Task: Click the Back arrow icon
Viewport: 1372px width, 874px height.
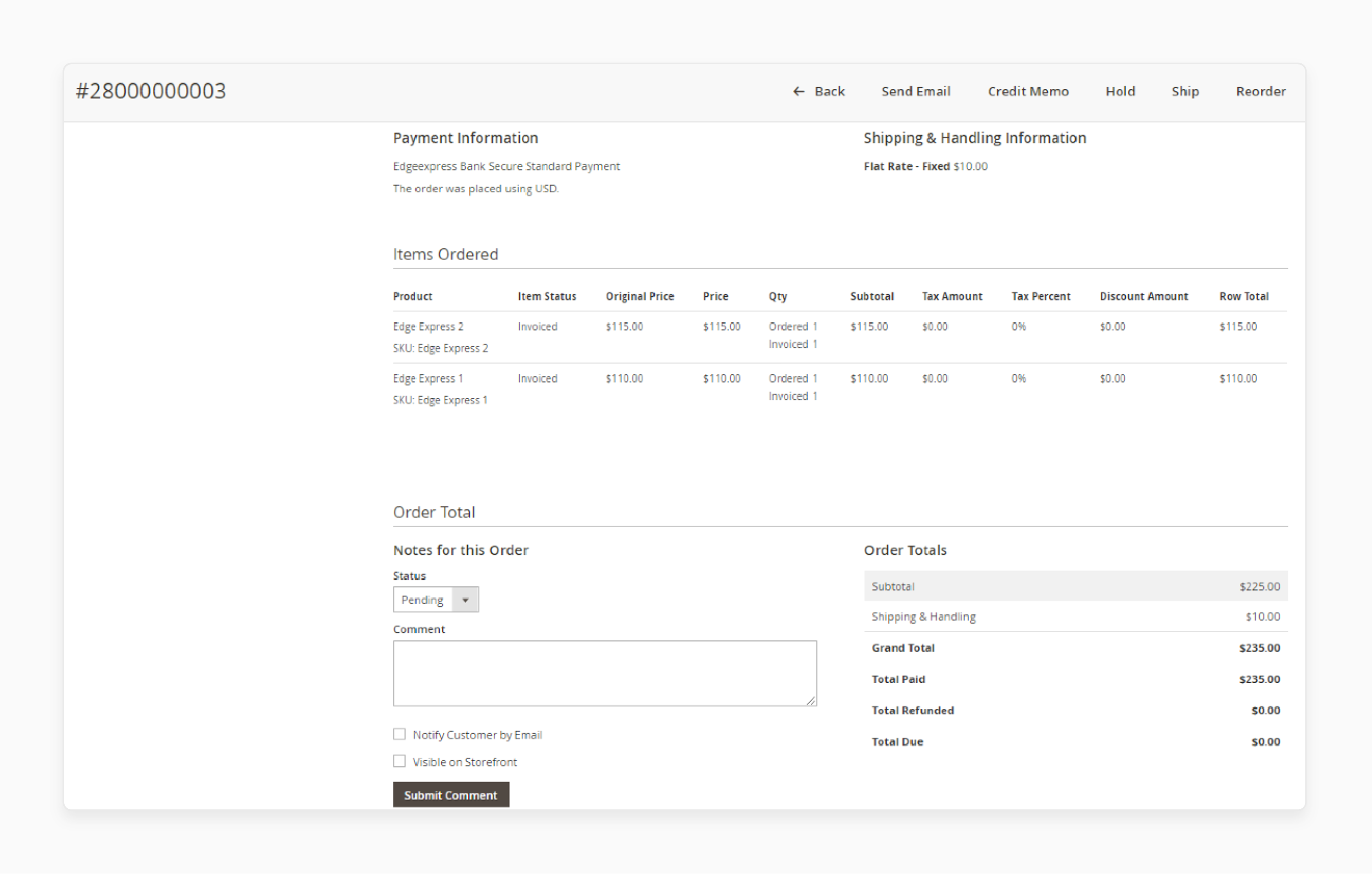Action: [x=798, y=91]
